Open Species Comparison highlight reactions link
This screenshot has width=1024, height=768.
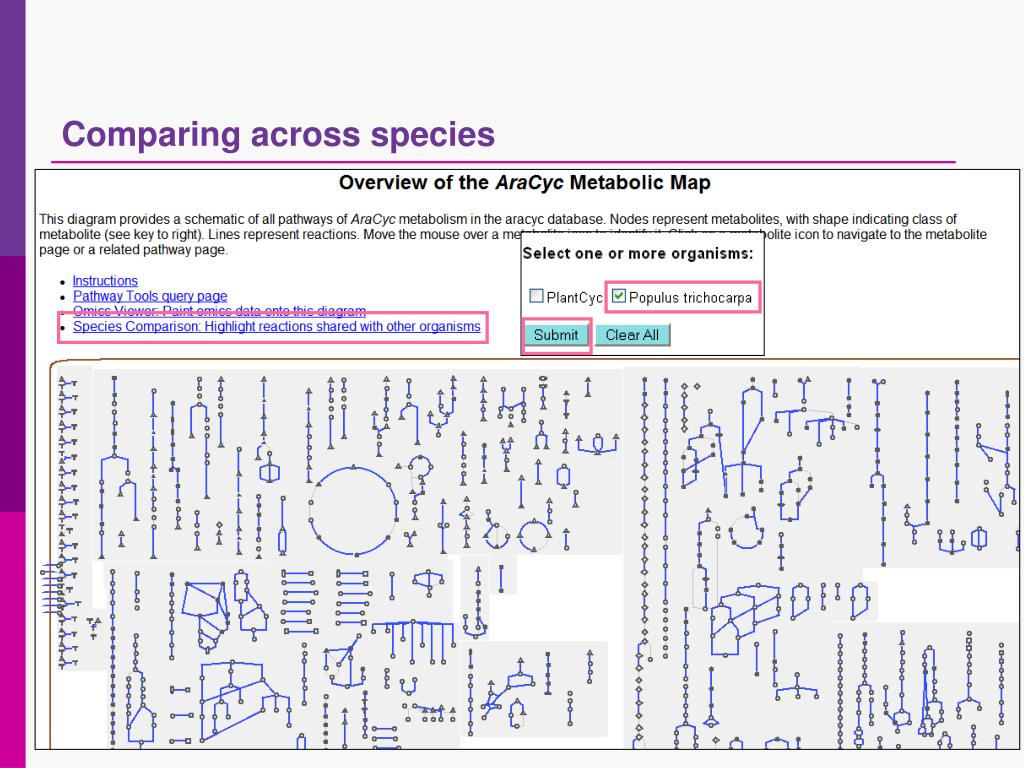[277, 327]
